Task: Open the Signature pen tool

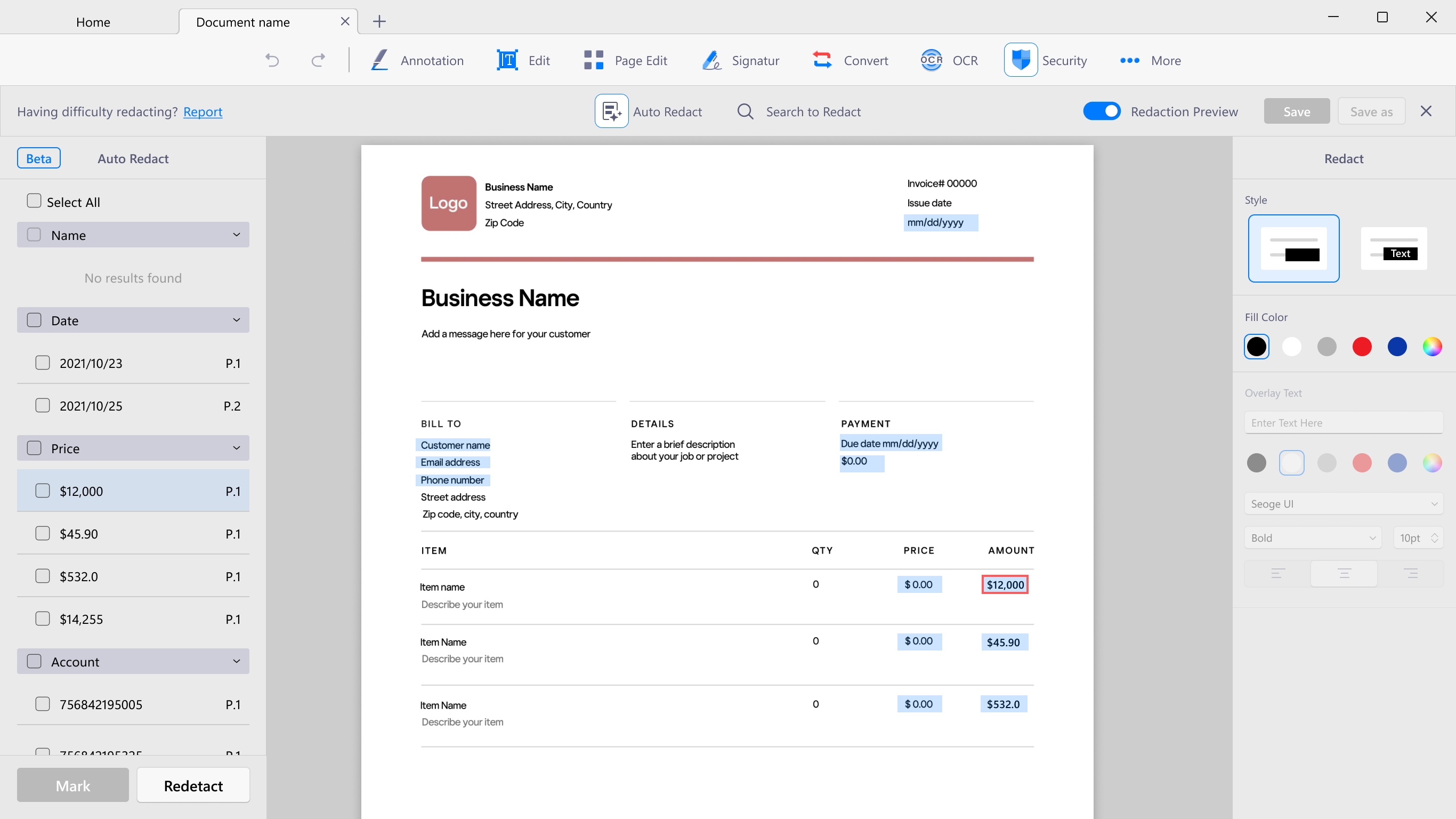Action: [x=711, y=60]
